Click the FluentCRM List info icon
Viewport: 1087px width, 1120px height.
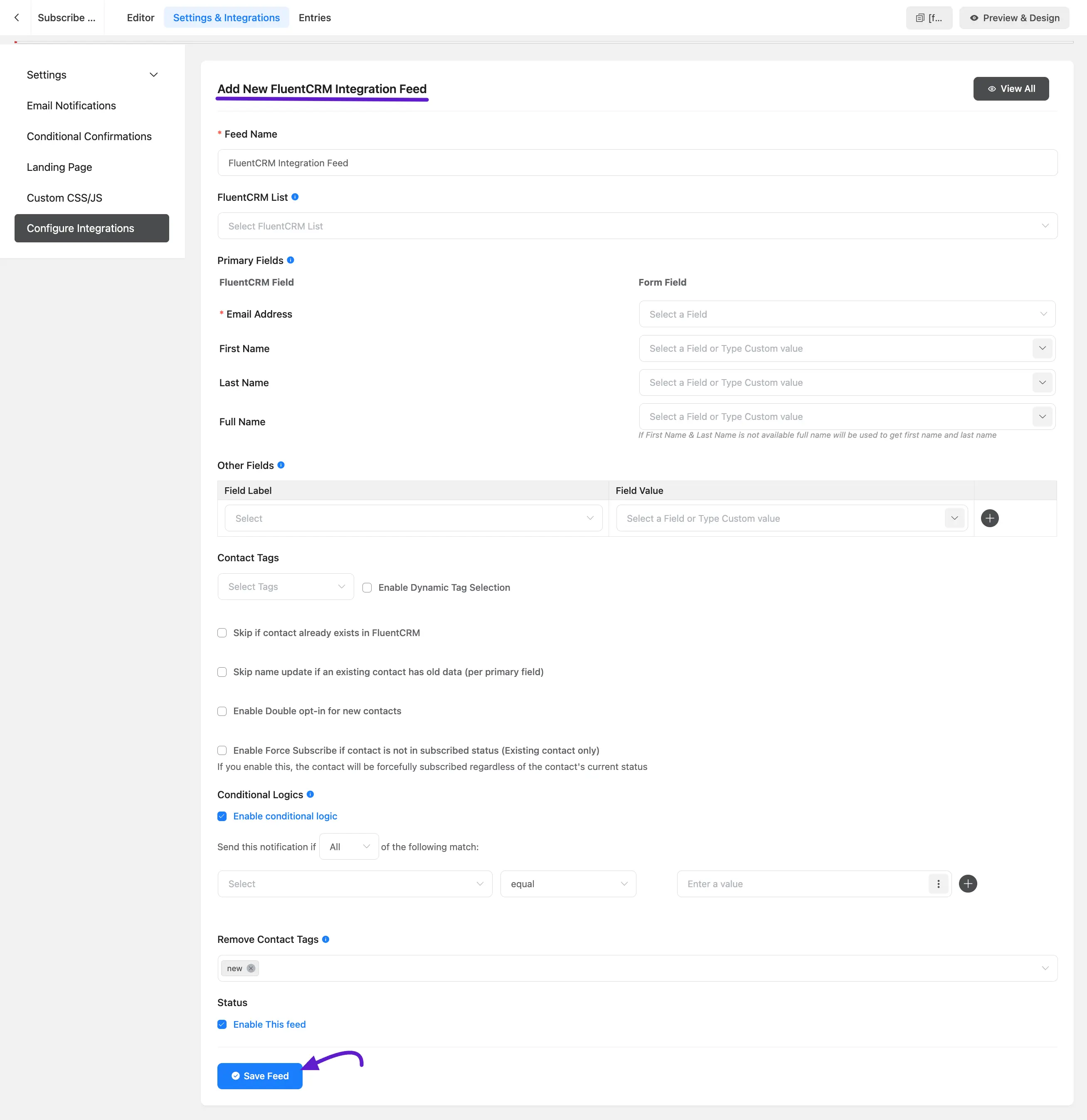click(x=295, y=197)
